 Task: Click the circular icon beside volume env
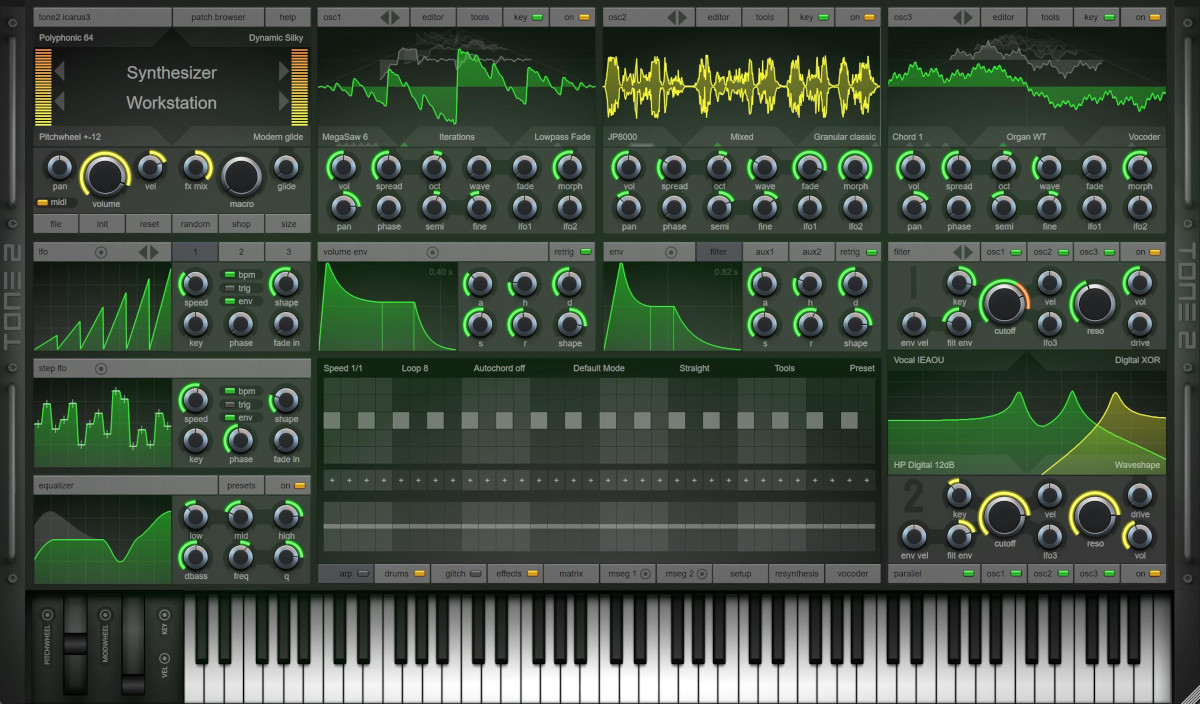432,252
